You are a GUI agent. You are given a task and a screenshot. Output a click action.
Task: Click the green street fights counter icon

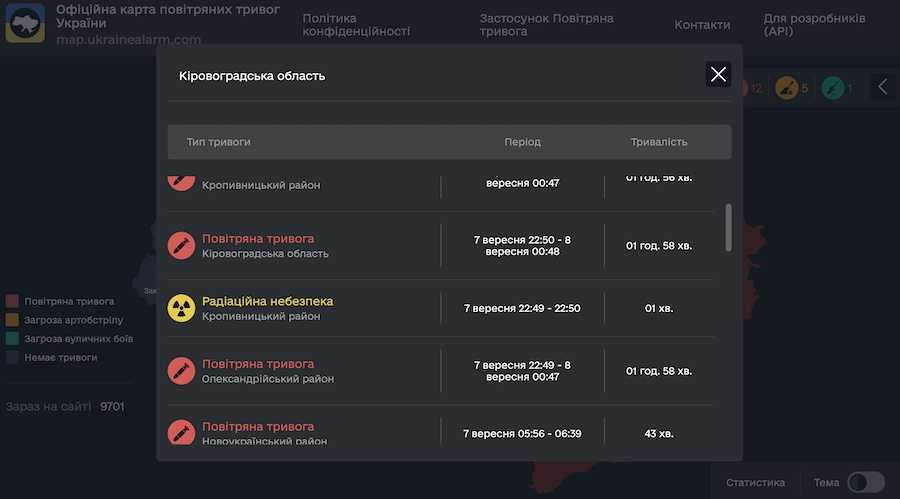tap(832, 88)
